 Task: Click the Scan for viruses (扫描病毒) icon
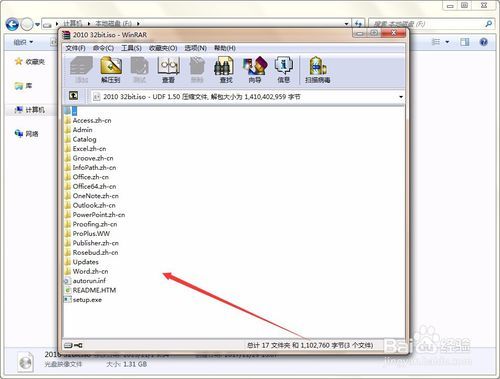(x=318, y=69)
